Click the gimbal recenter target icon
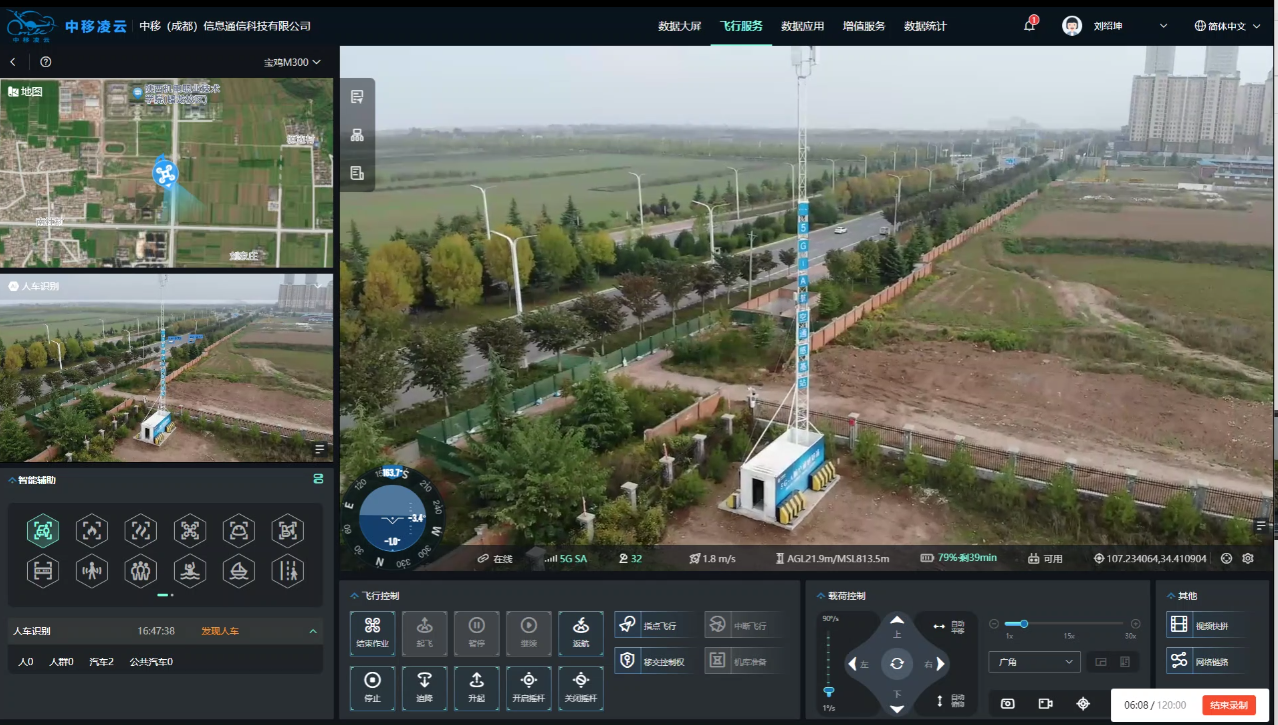 [1083, 704]
